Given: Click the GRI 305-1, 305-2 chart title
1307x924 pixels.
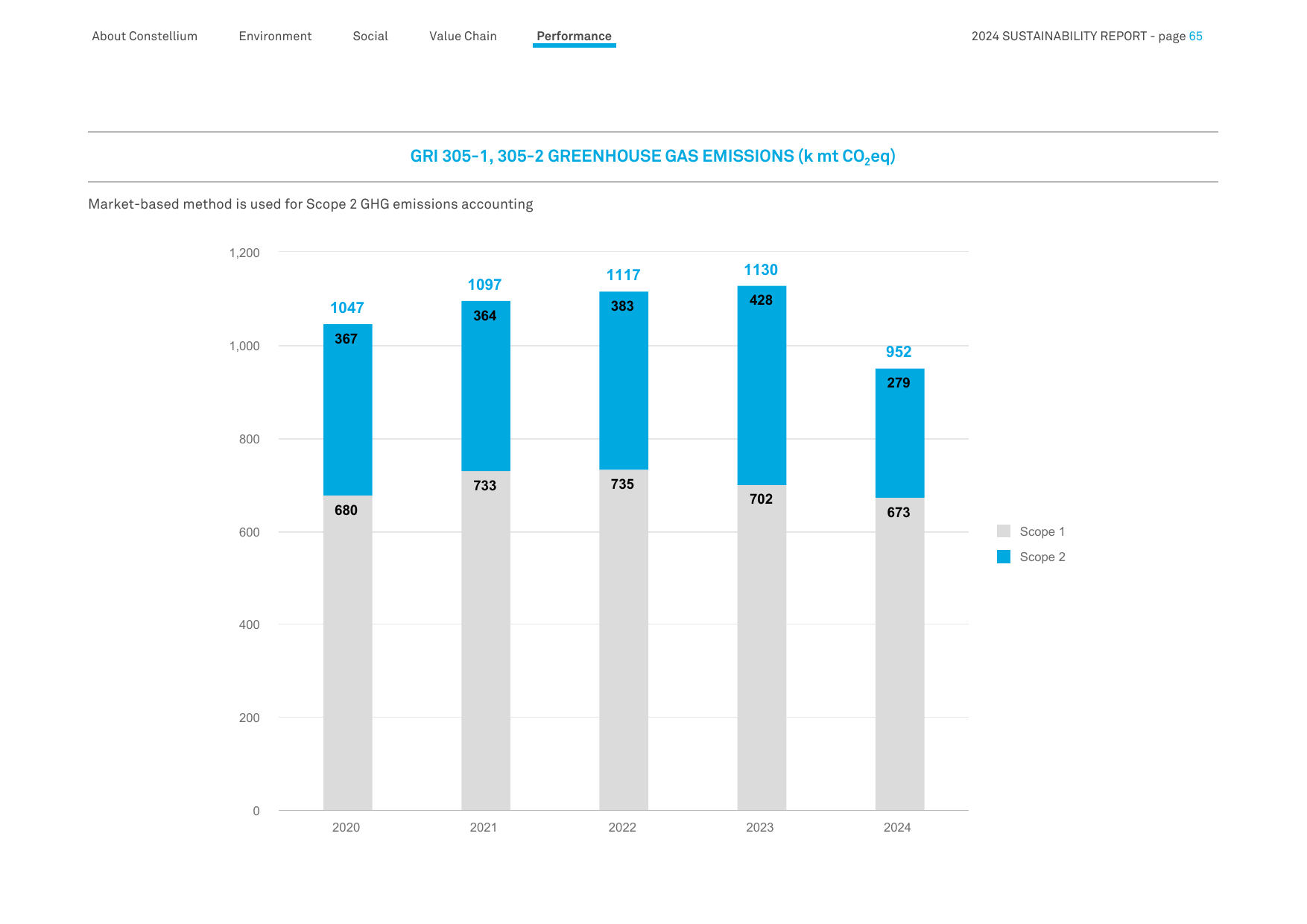Looking at the screenshot, I should (653, 156).
